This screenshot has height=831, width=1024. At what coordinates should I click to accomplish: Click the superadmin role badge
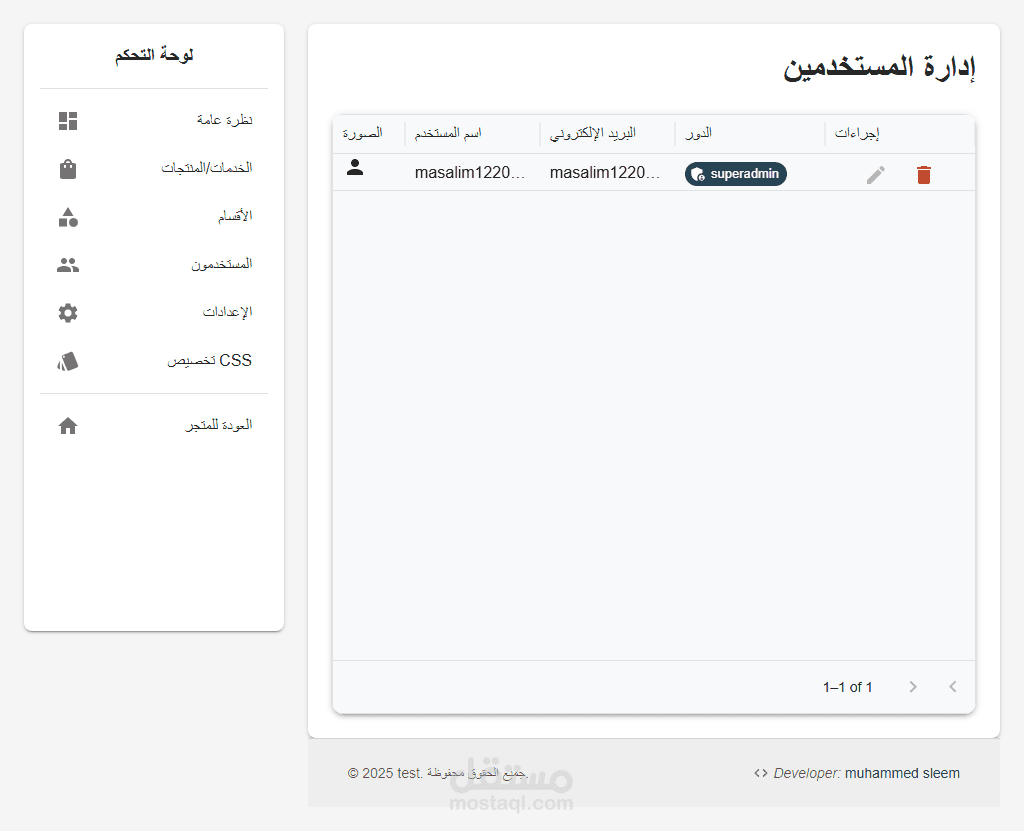tap(735, 174)
